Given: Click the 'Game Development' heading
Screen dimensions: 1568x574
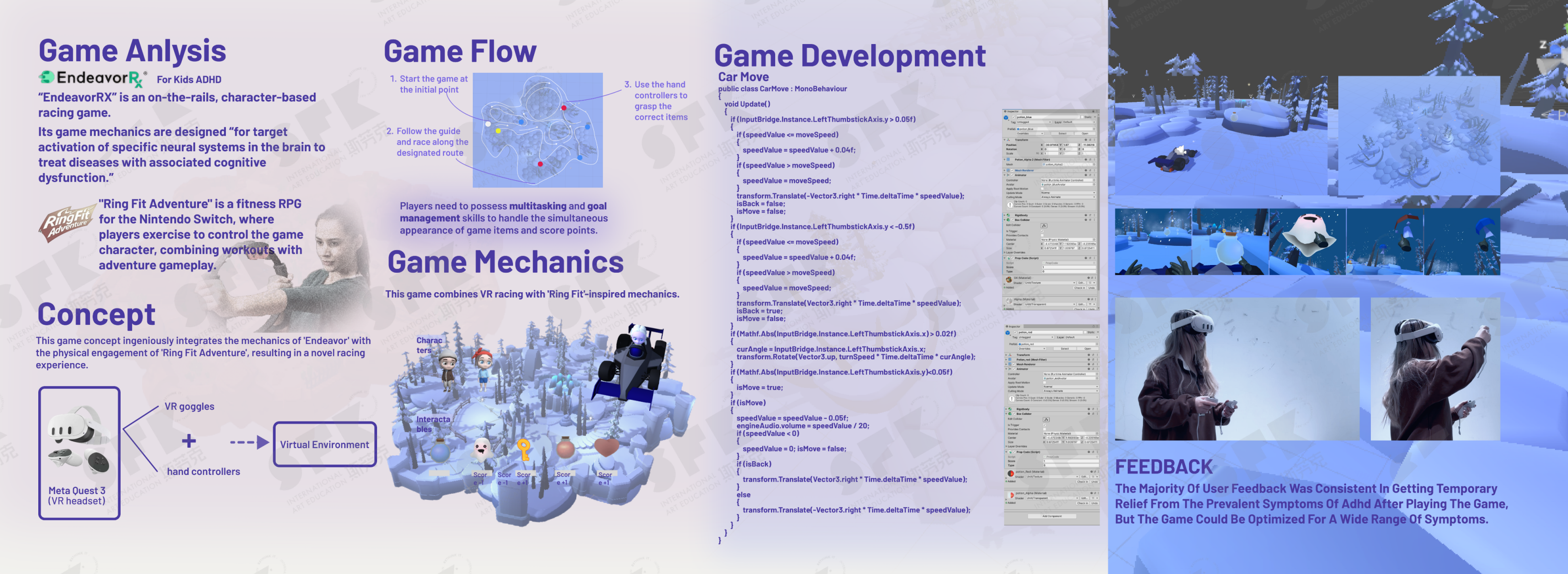Looking at the screenshot, I should coord(850,55).
